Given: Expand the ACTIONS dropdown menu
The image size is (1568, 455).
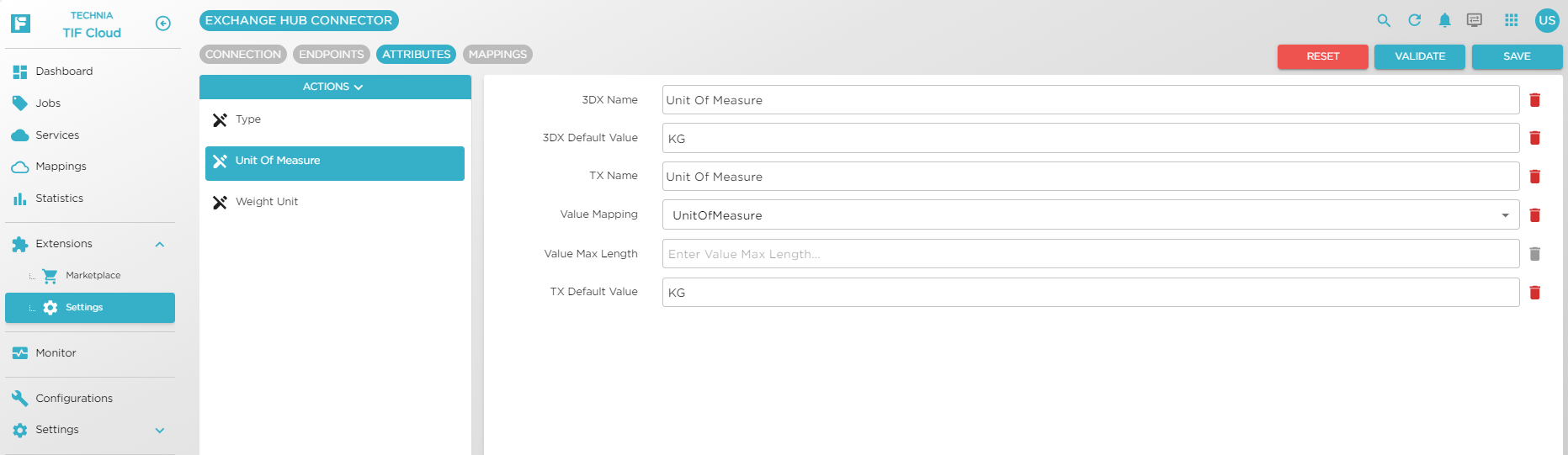Looking at the screenshot, I should click(334, 87).
